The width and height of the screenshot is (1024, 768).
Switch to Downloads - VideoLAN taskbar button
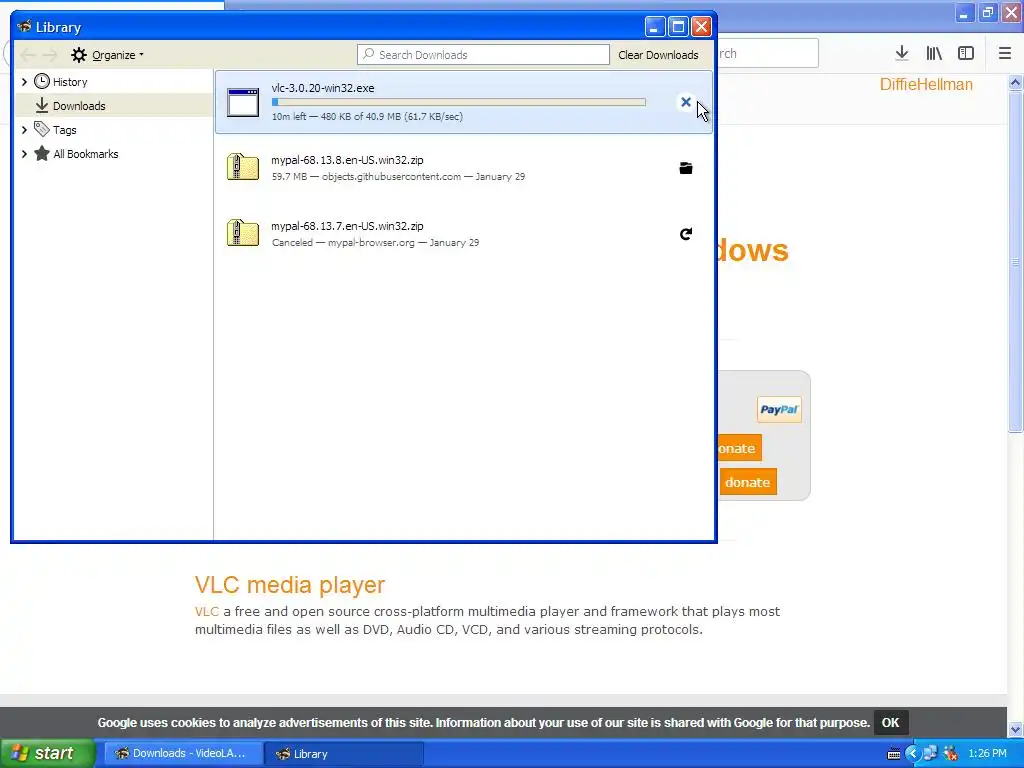tap(184, 753)
